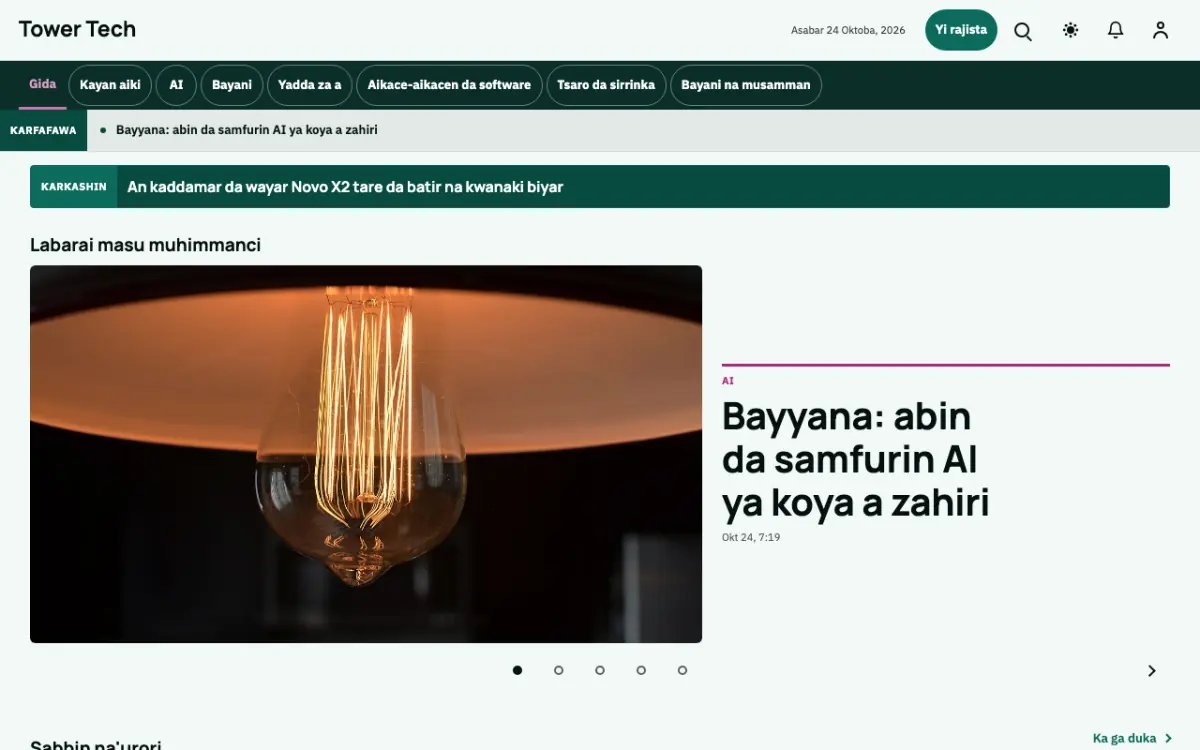
Task: Select fourth carousel slide dot
Action: click(641, 670)
